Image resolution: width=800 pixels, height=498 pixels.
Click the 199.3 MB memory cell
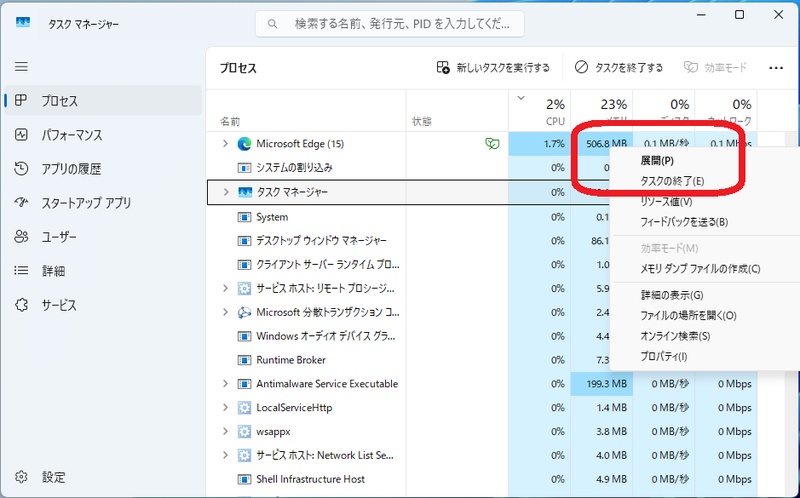(x=602, y=384)
